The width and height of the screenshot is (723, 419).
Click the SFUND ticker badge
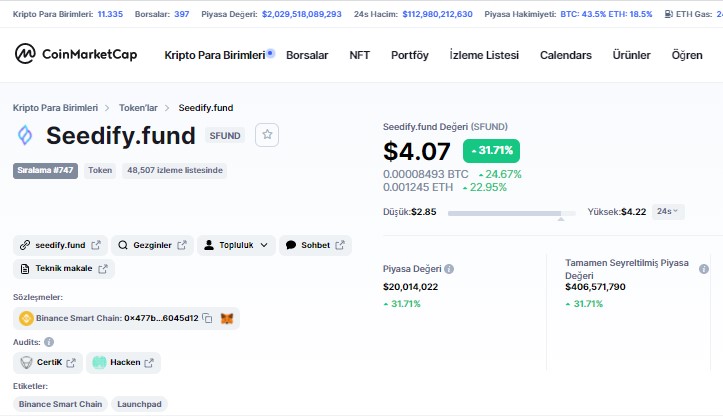225,136
